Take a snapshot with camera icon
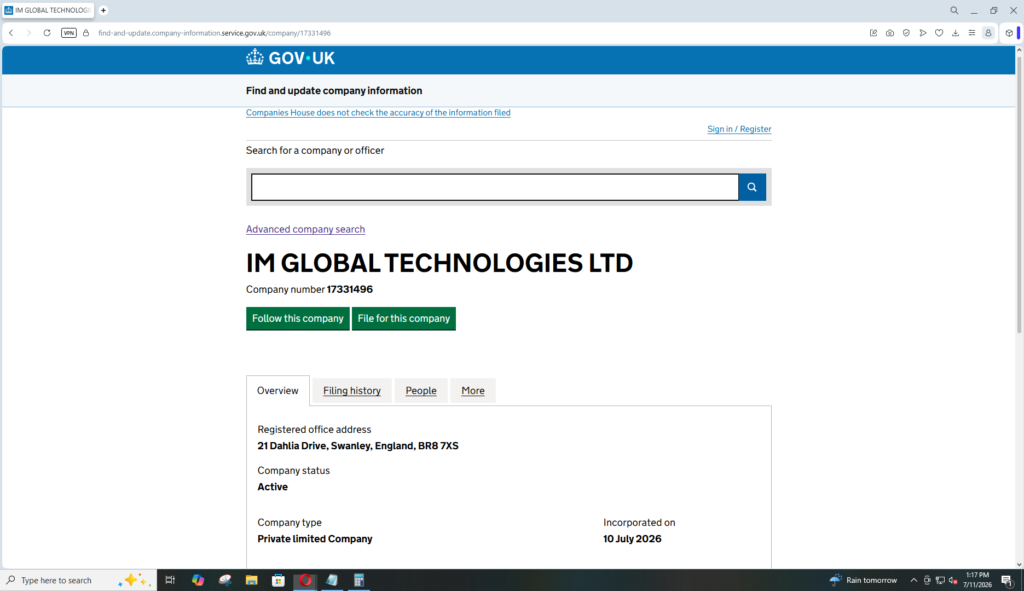1024x591 pixels. click(889, 33)
